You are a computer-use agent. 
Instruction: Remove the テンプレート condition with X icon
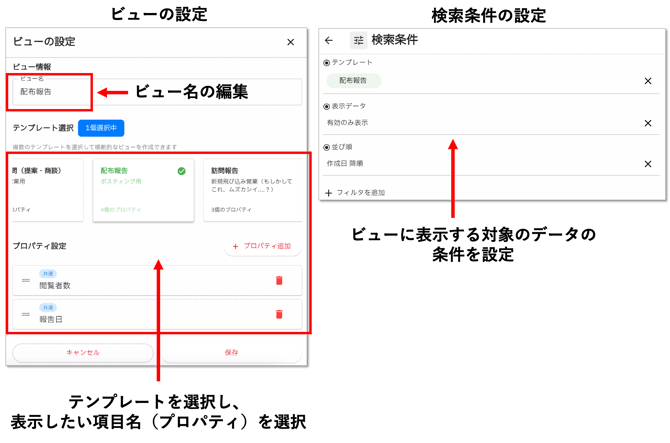click(647, 80)
